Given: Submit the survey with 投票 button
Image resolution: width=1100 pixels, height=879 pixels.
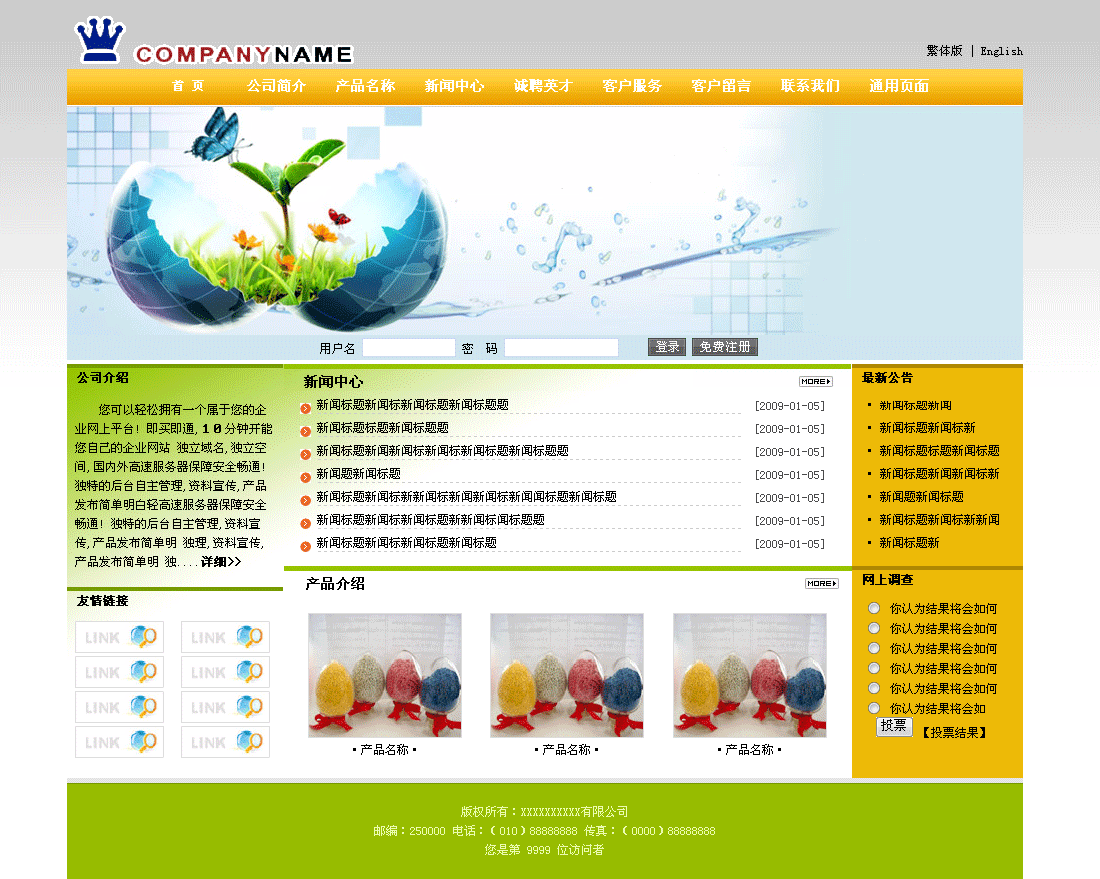Looking at the screenshot, I should click(894, 727).
